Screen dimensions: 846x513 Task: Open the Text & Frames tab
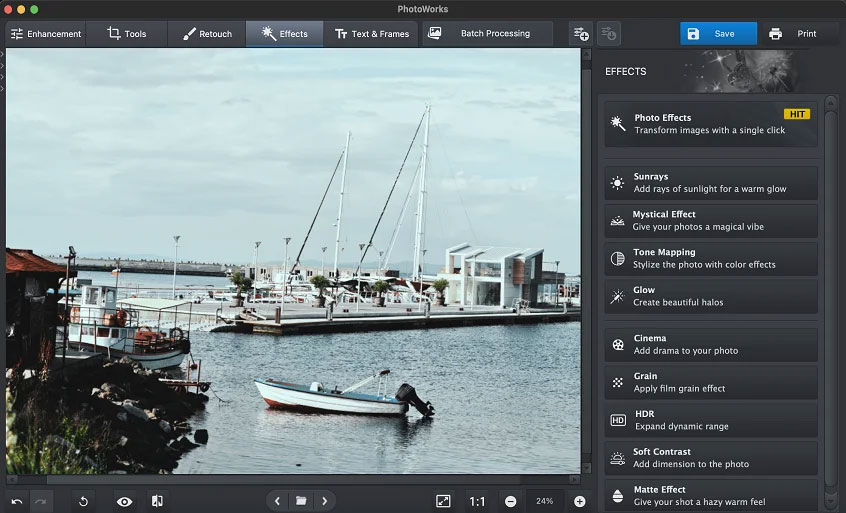[371, 34]
